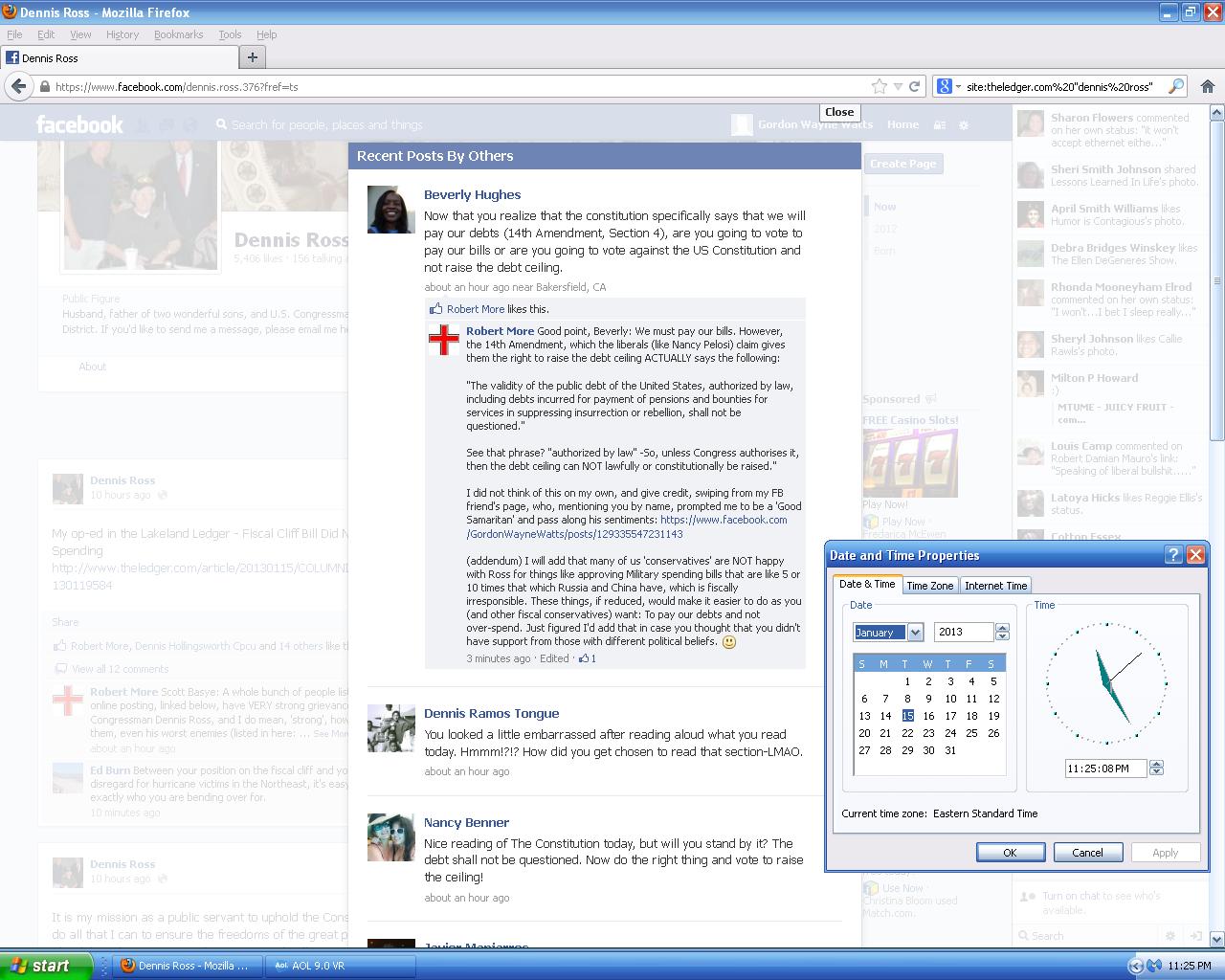This screenshot has height=980, width=1225.
Task: Increase the year with up spinner
Action: [1002, 628]
